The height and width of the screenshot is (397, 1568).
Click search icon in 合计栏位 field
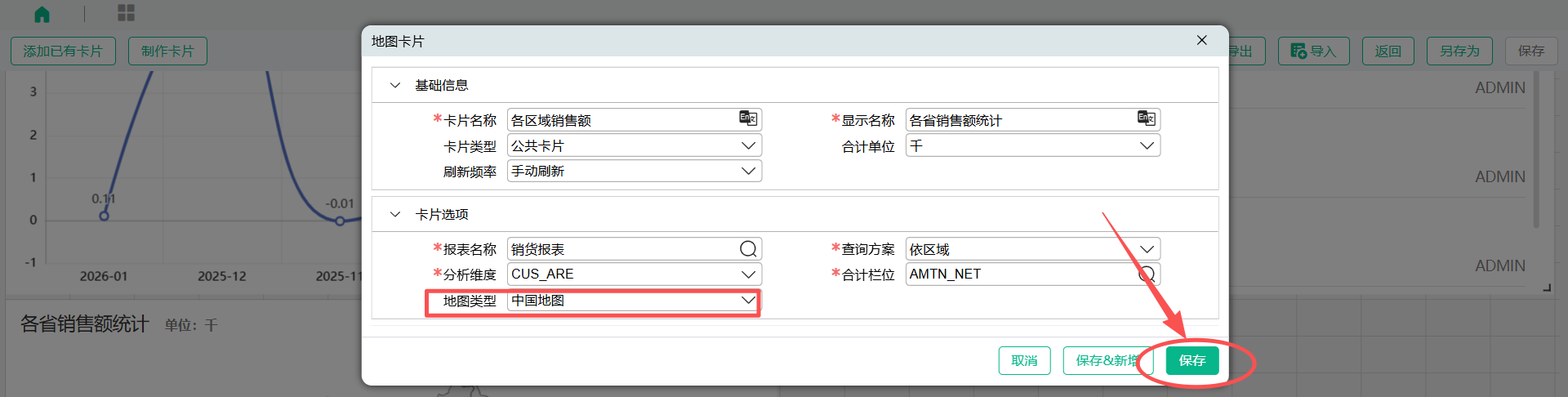(1147, 274)
